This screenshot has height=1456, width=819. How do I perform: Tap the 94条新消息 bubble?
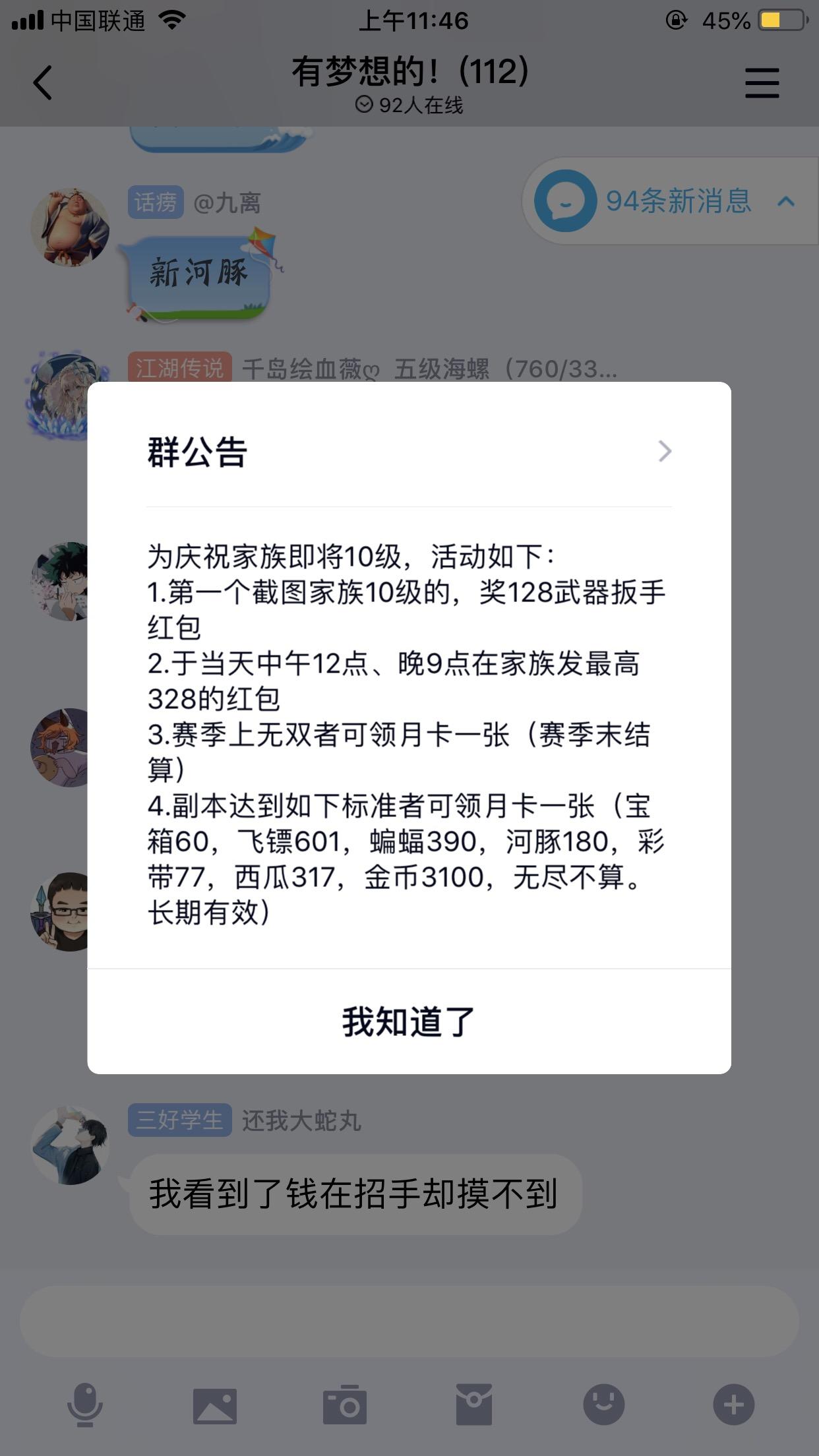670,201
